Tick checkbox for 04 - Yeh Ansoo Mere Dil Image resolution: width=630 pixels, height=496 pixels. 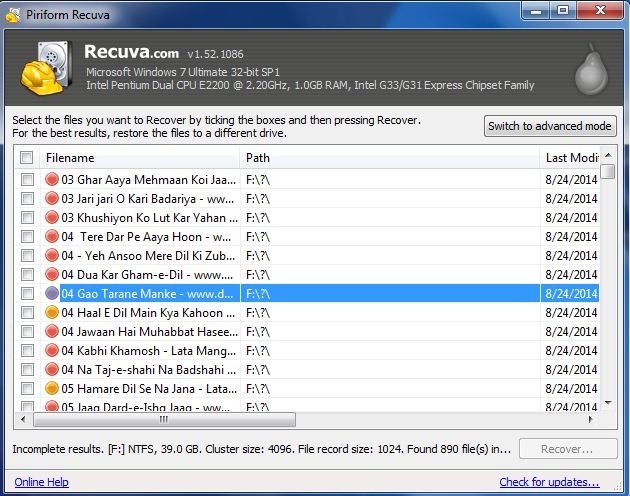click(27, 255)
